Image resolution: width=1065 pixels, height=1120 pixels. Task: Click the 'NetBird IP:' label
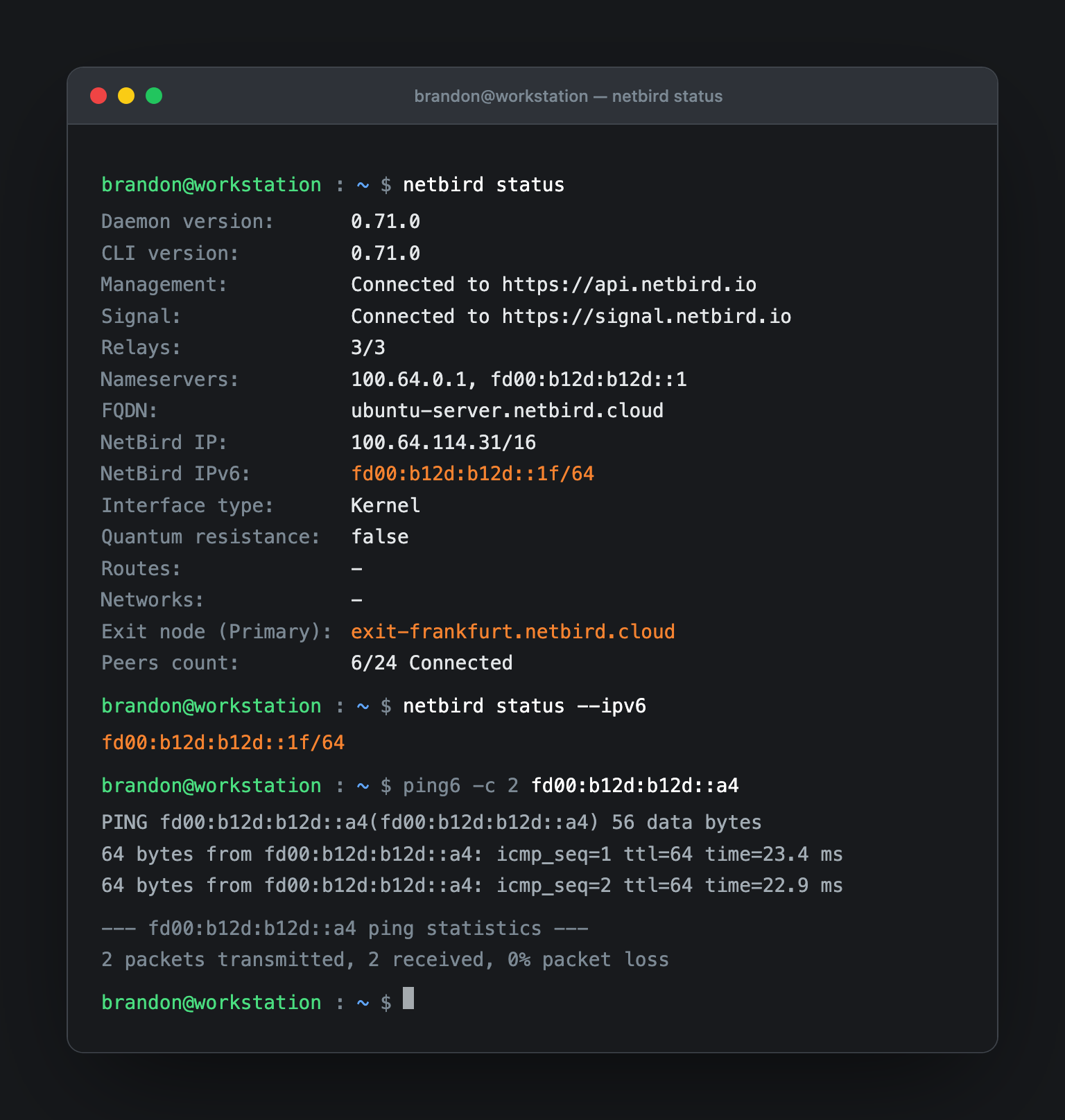pyautogui.click(x=164, y=443)
